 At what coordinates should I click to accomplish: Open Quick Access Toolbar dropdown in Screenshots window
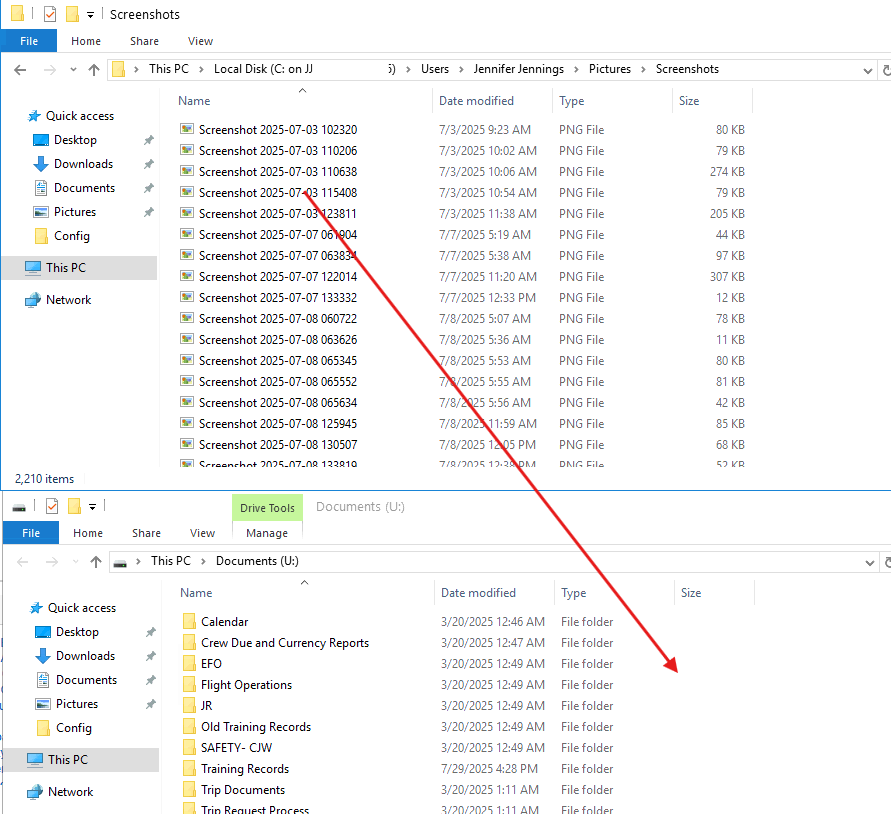[90, 15]
